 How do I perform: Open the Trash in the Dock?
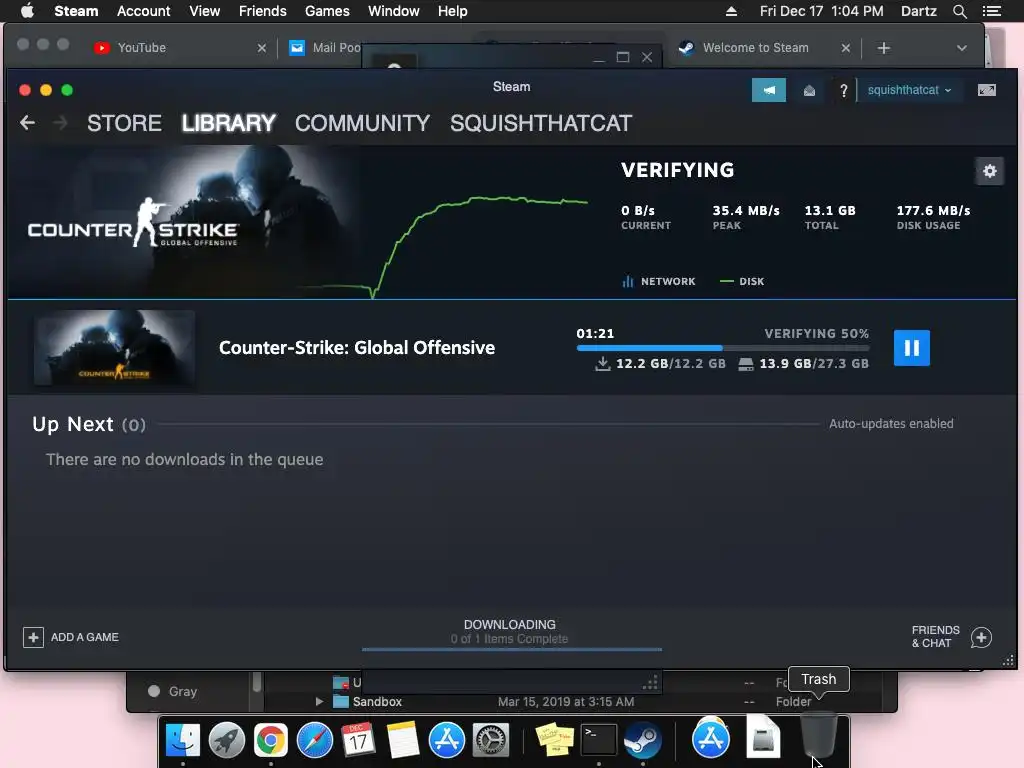point(819,737)
